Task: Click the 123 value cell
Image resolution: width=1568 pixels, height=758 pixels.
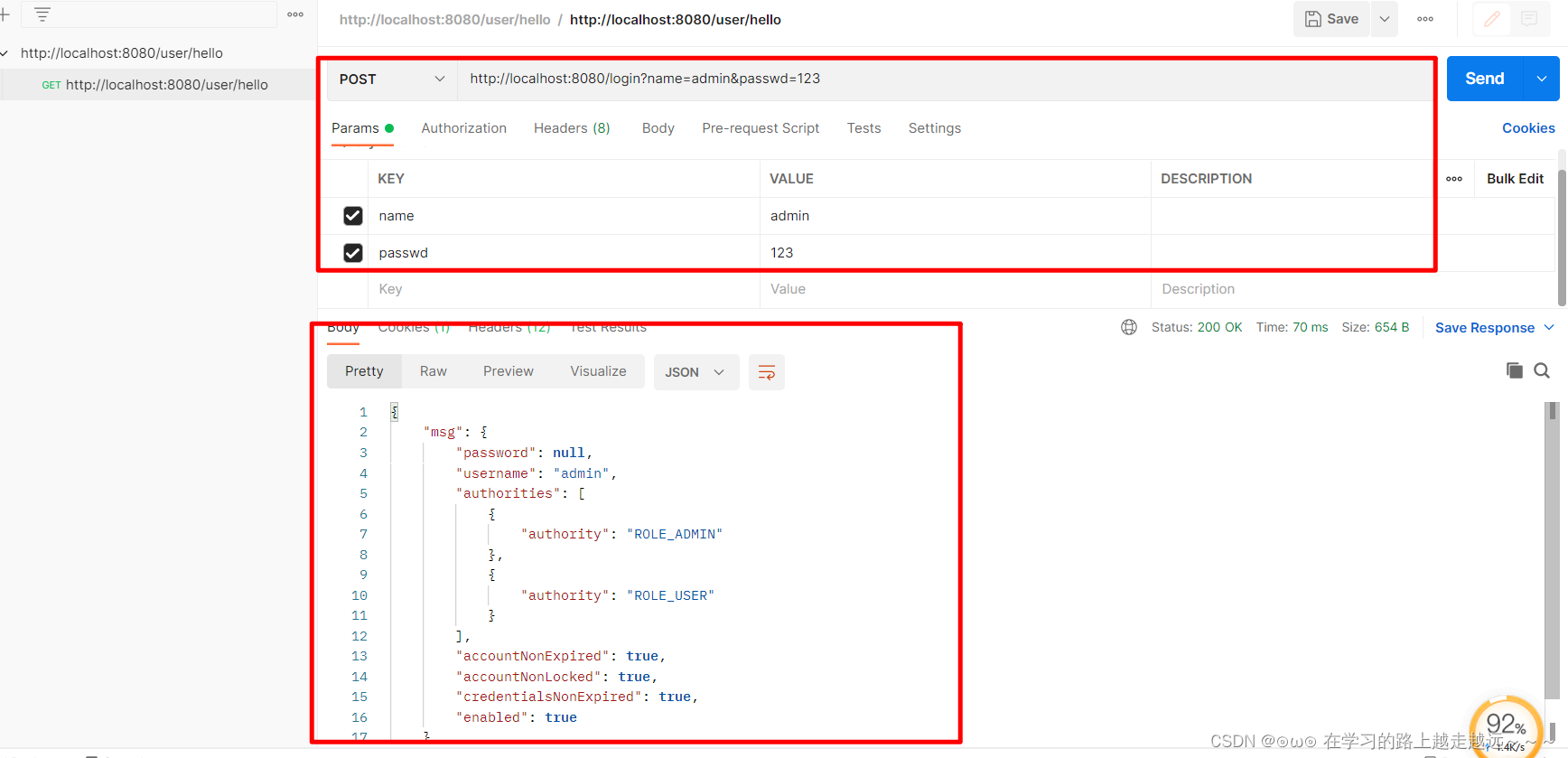Action: click(x=955, y=253)
